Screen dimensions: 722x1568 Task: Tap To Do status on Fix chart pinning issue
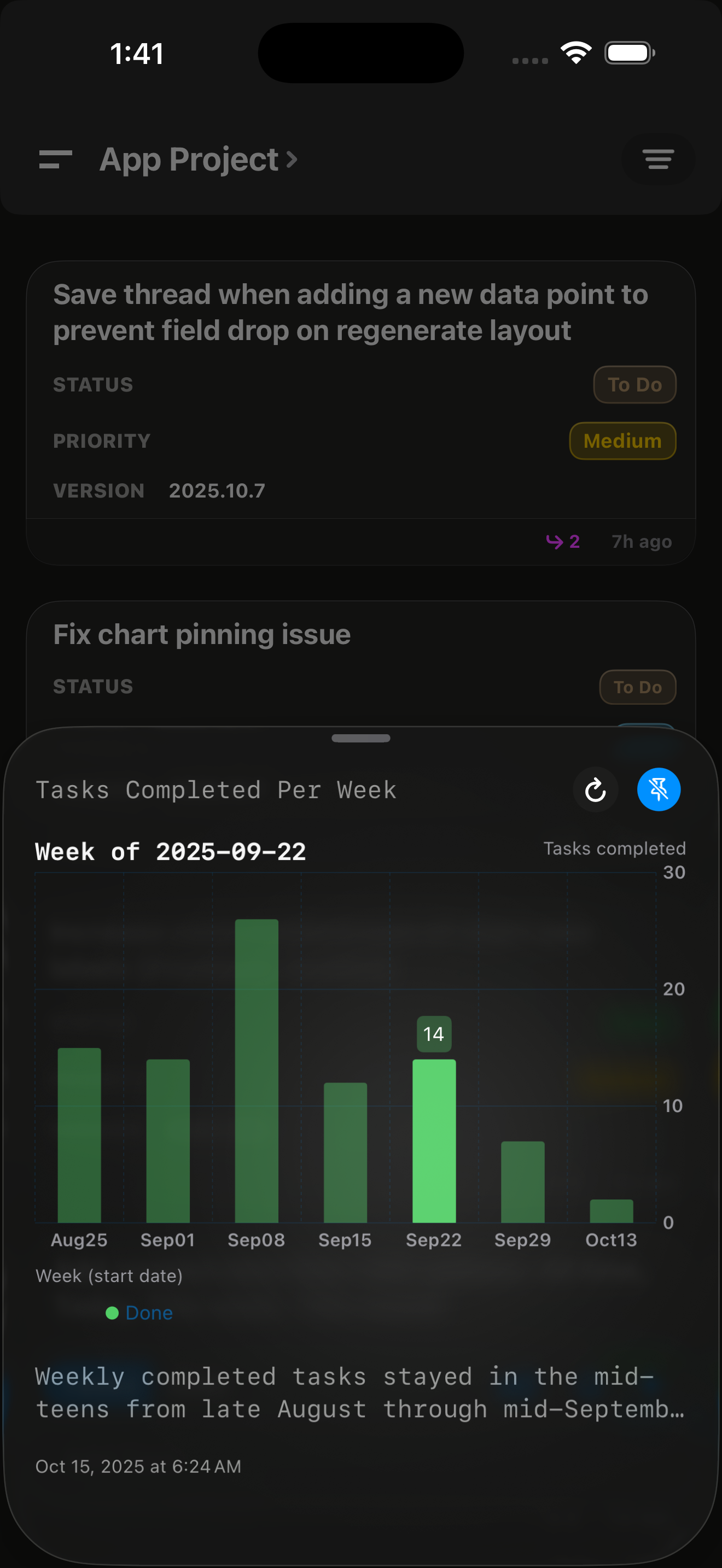pos(637,687)
